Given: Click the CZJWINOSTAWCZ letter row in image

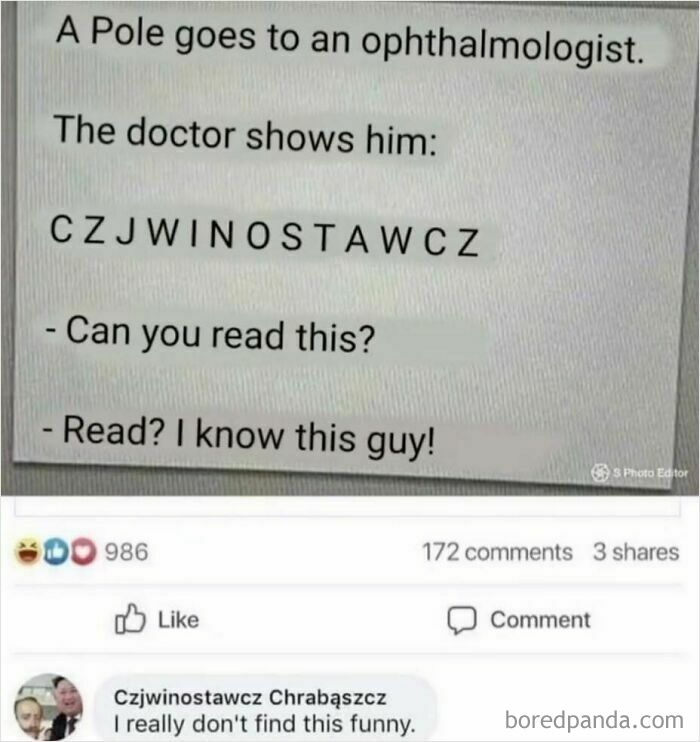Looking at the screenshot, I should pyautogui.click(x=265, y=236).
